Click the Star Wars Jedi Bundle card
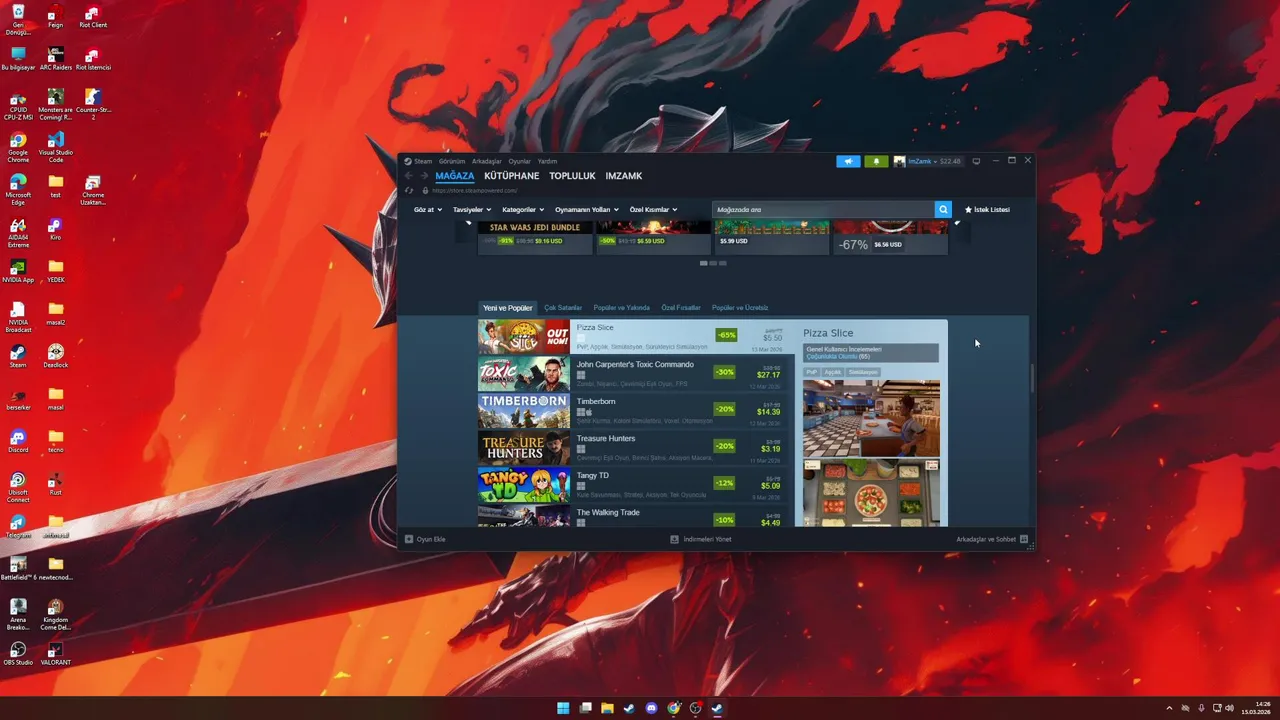Viewport: 1280px width, 720px height. [x=535, y=236]
